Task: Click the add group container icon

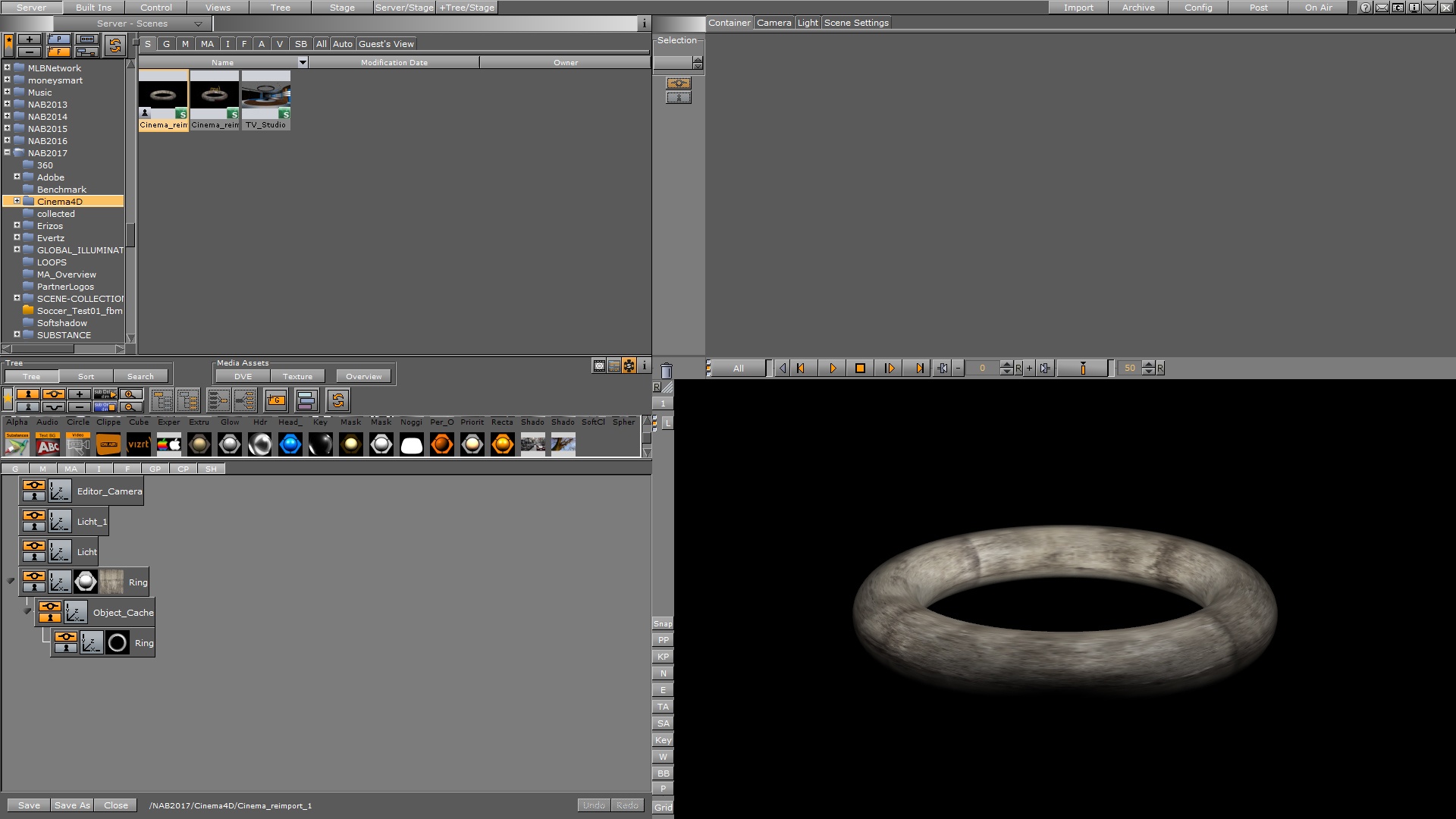Action: (x=276, y=400)
